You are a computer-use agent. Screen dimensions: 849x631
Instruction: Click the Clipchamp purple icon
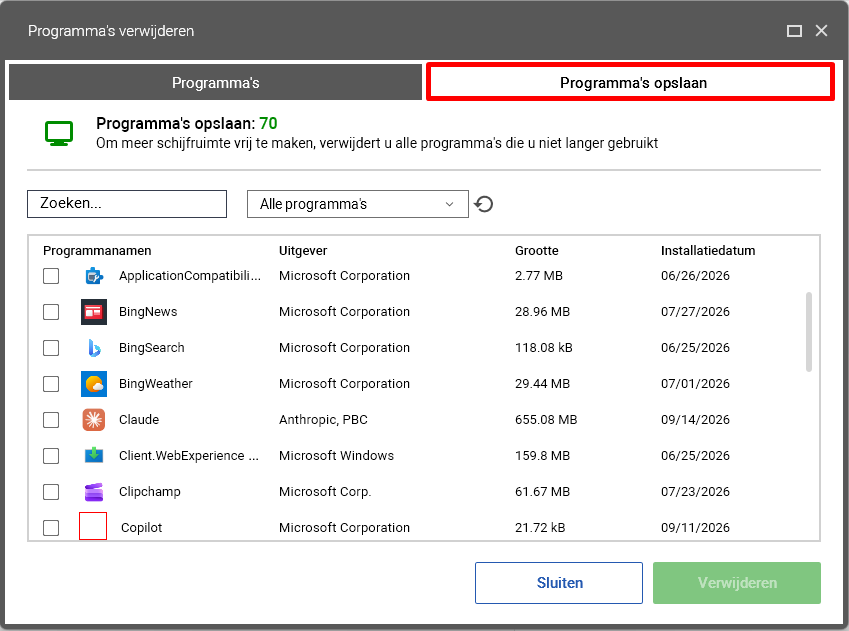tap(94, 492)
